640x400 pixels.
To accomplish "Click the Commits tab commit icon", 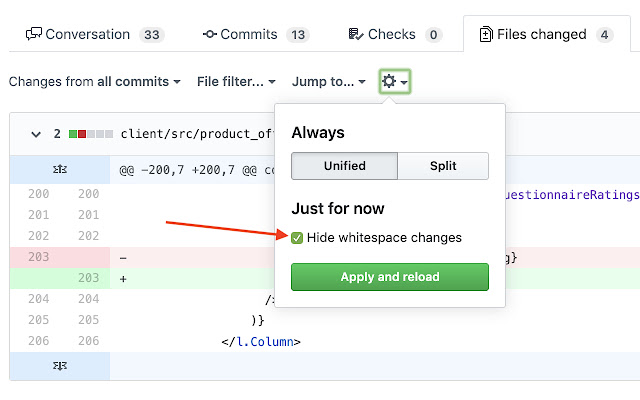I will pos(209,34).
